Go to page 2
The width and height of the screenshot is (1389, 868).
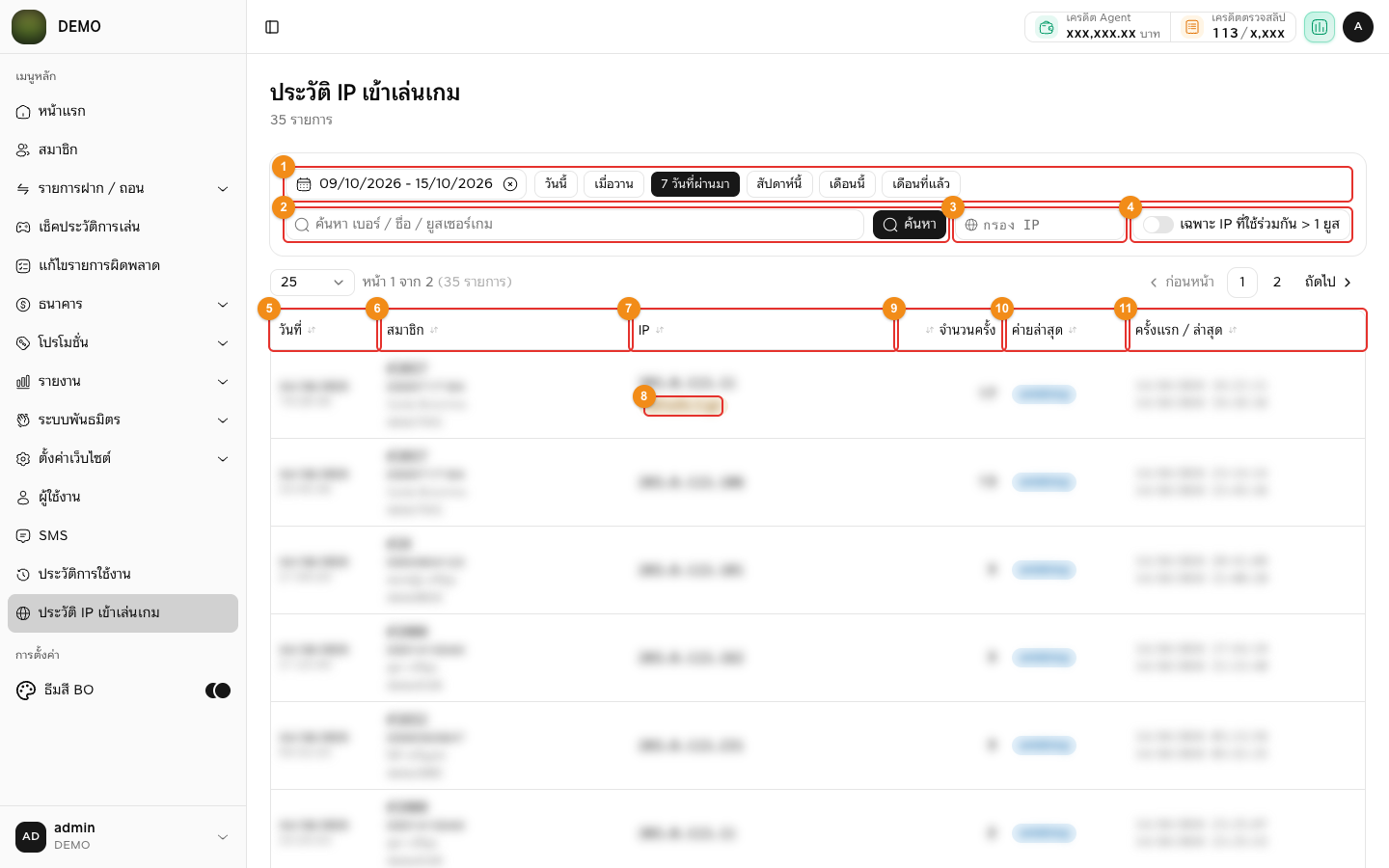(x=1277, y=282)
